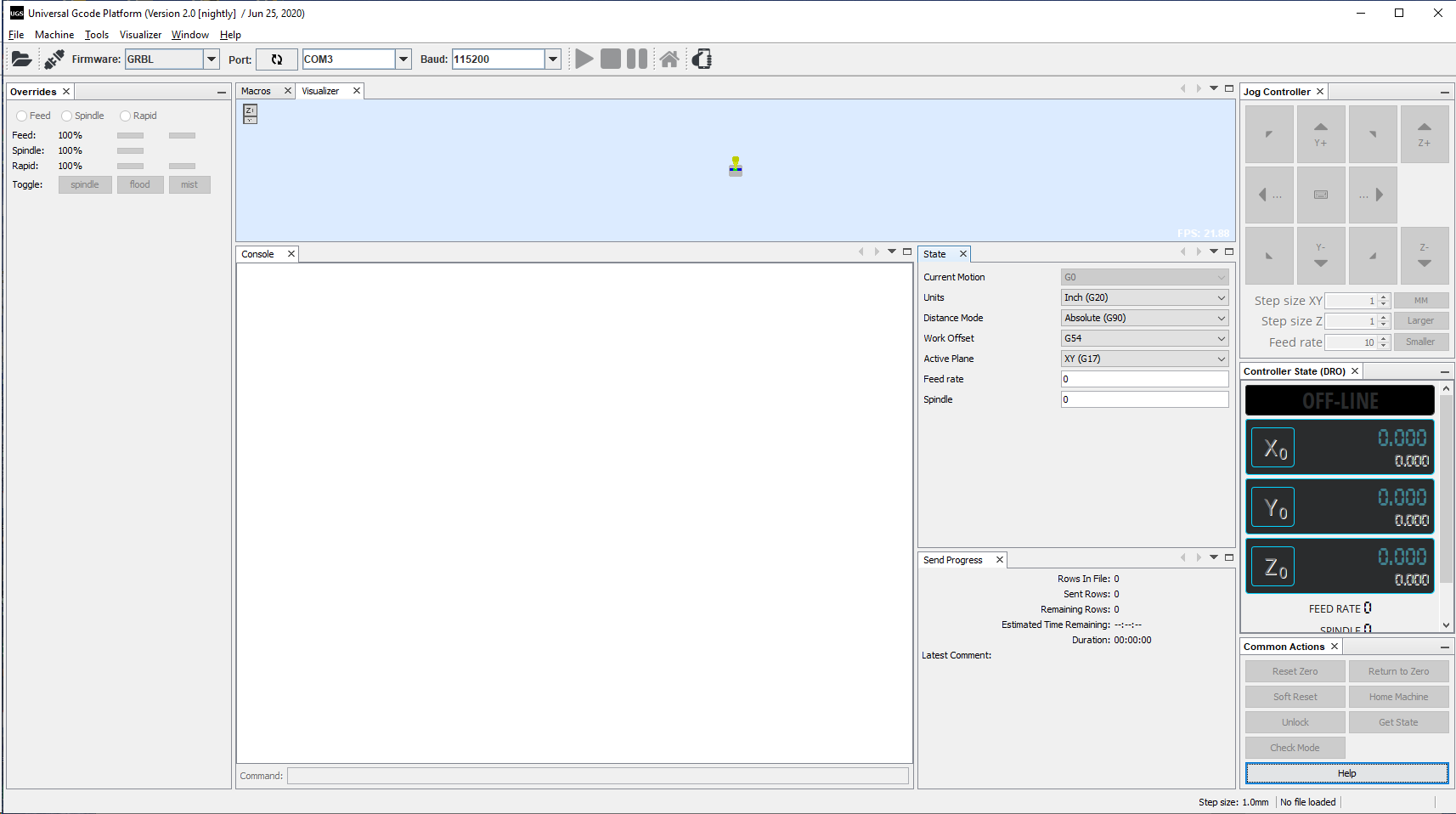Stop sending with the stop button
The image size is (1456, 814).
point(611,59)
